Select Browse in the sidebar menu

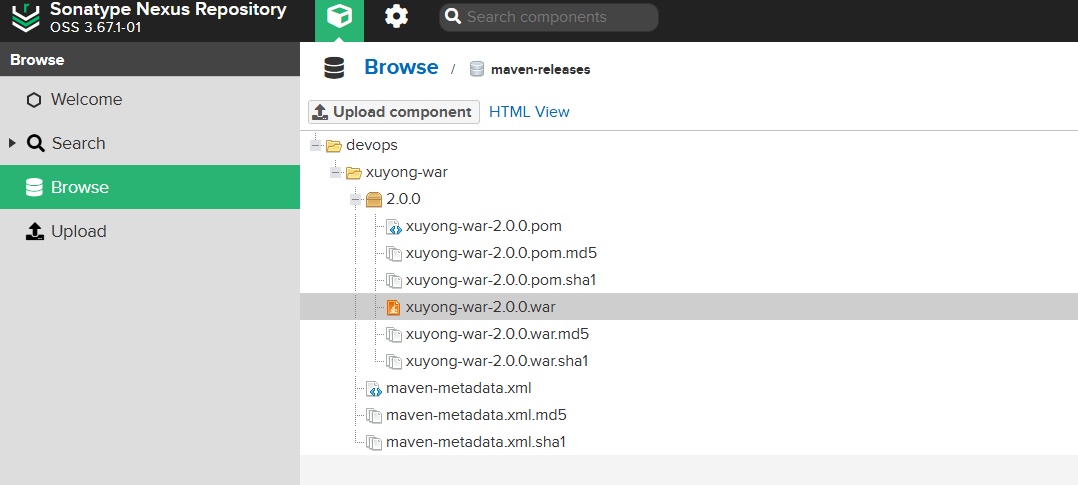pos(80,187)
